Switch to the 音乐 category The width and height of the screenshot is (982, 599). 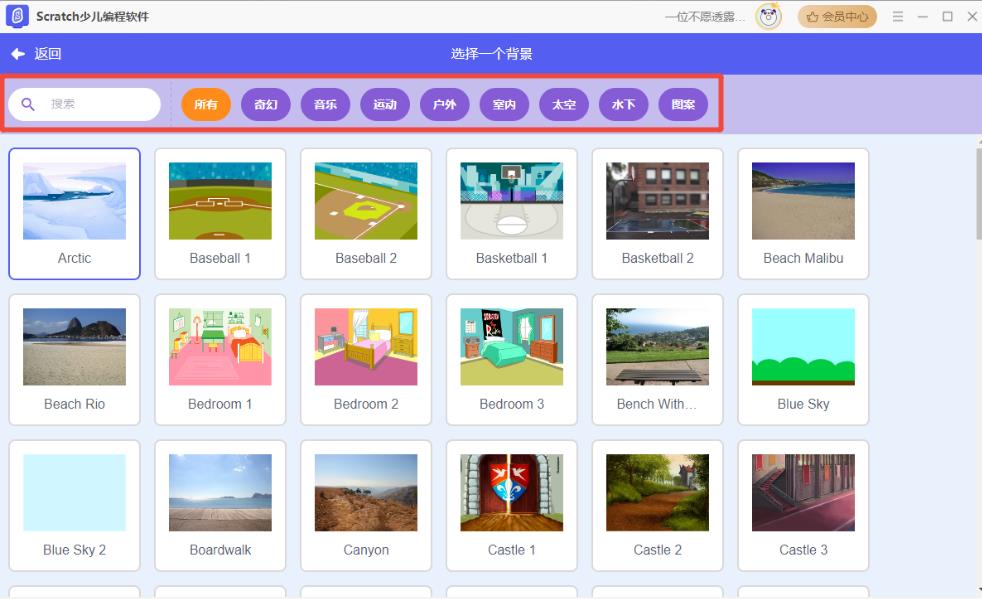[x=325, y=104]
